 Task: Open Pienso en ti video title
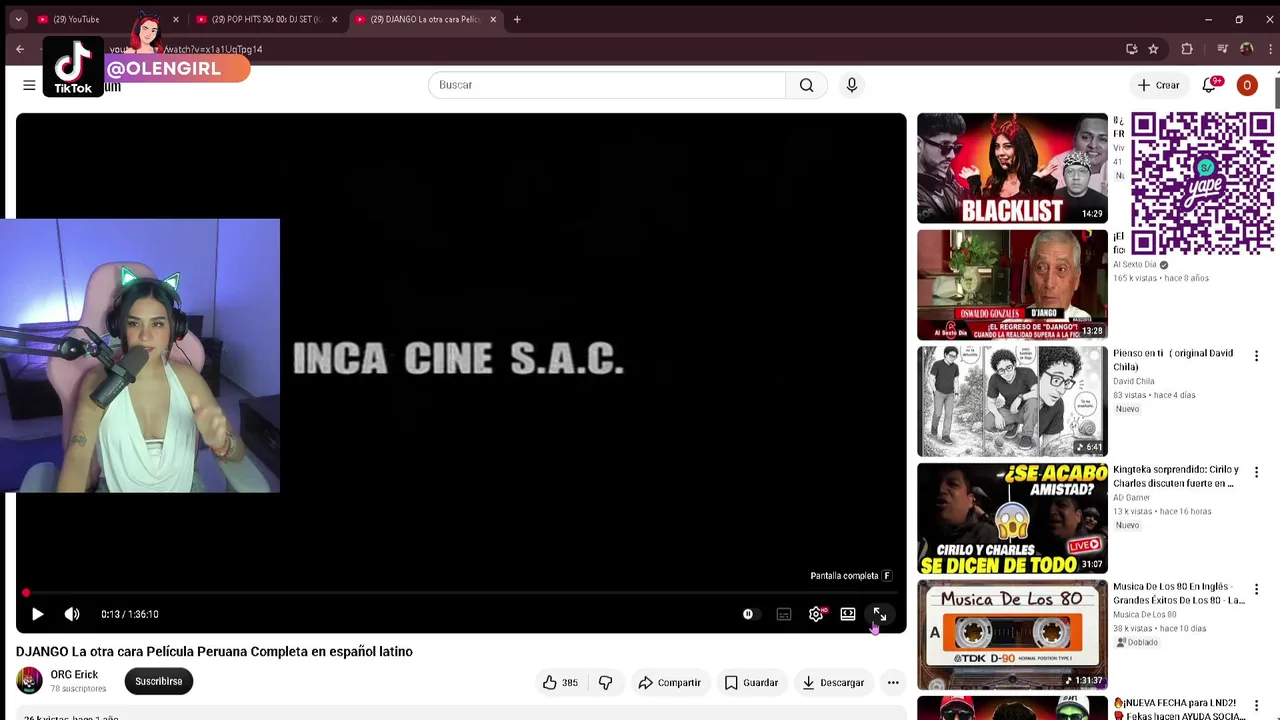point(1173,360)
